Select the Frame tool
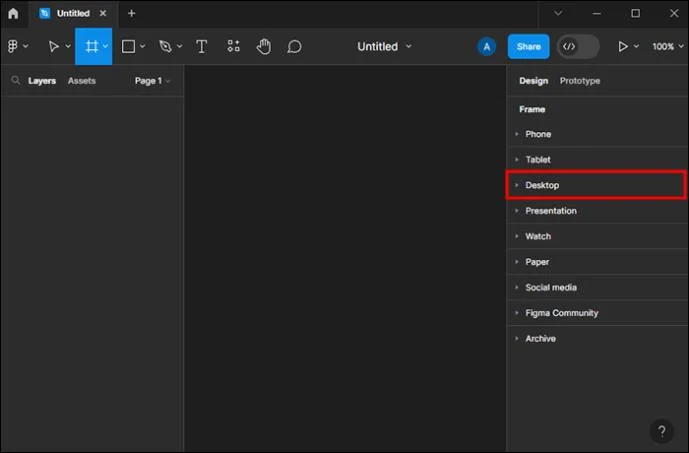 pos(92,46)
